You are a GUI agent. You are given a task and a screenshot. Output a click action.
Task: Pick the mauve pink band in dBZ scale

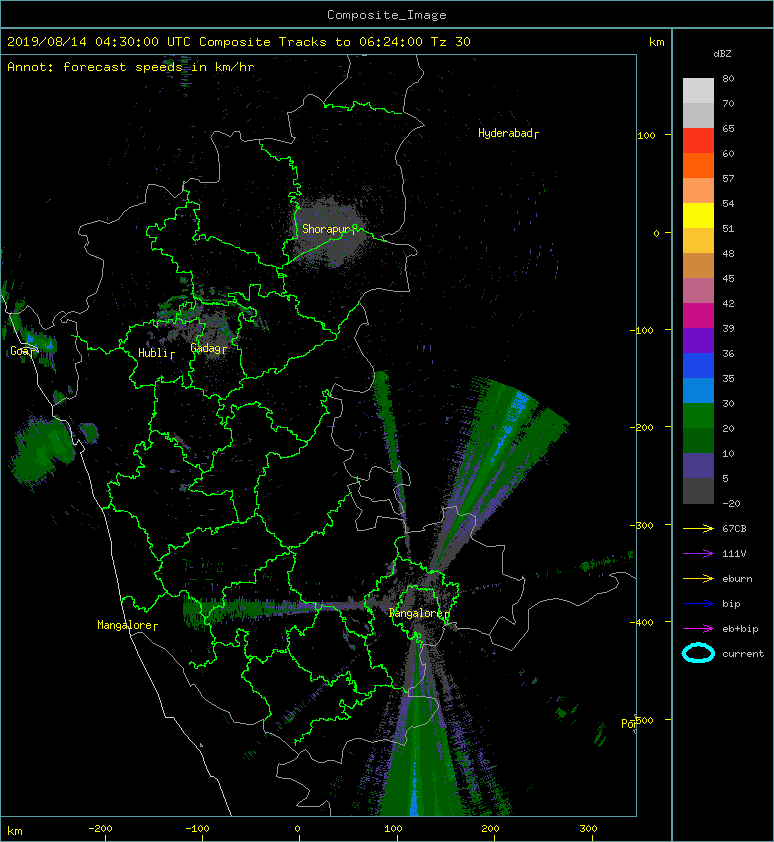click(x=698, y=291)
